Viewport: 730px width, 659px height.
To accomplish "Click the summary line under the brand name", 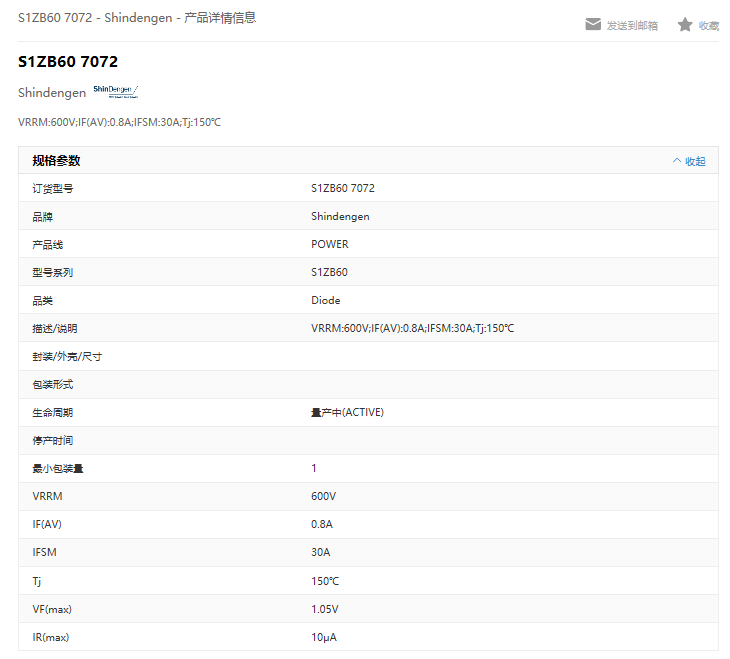I will 119,122.
